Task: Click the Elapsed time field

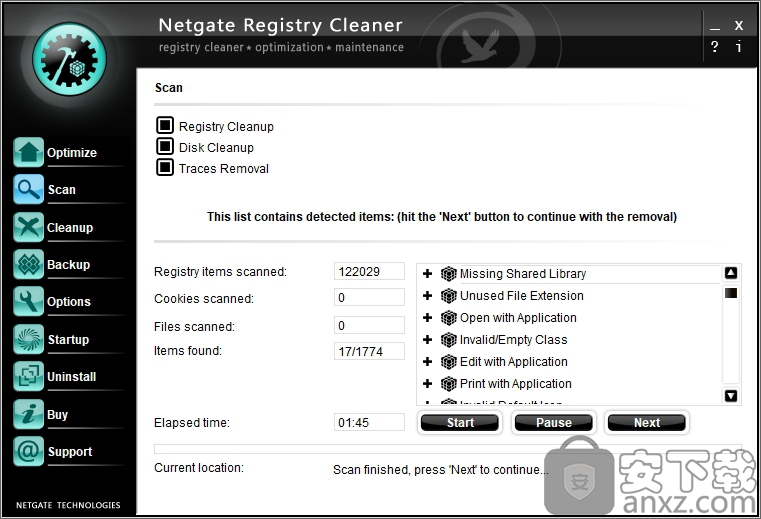Action: click(369, 422)
